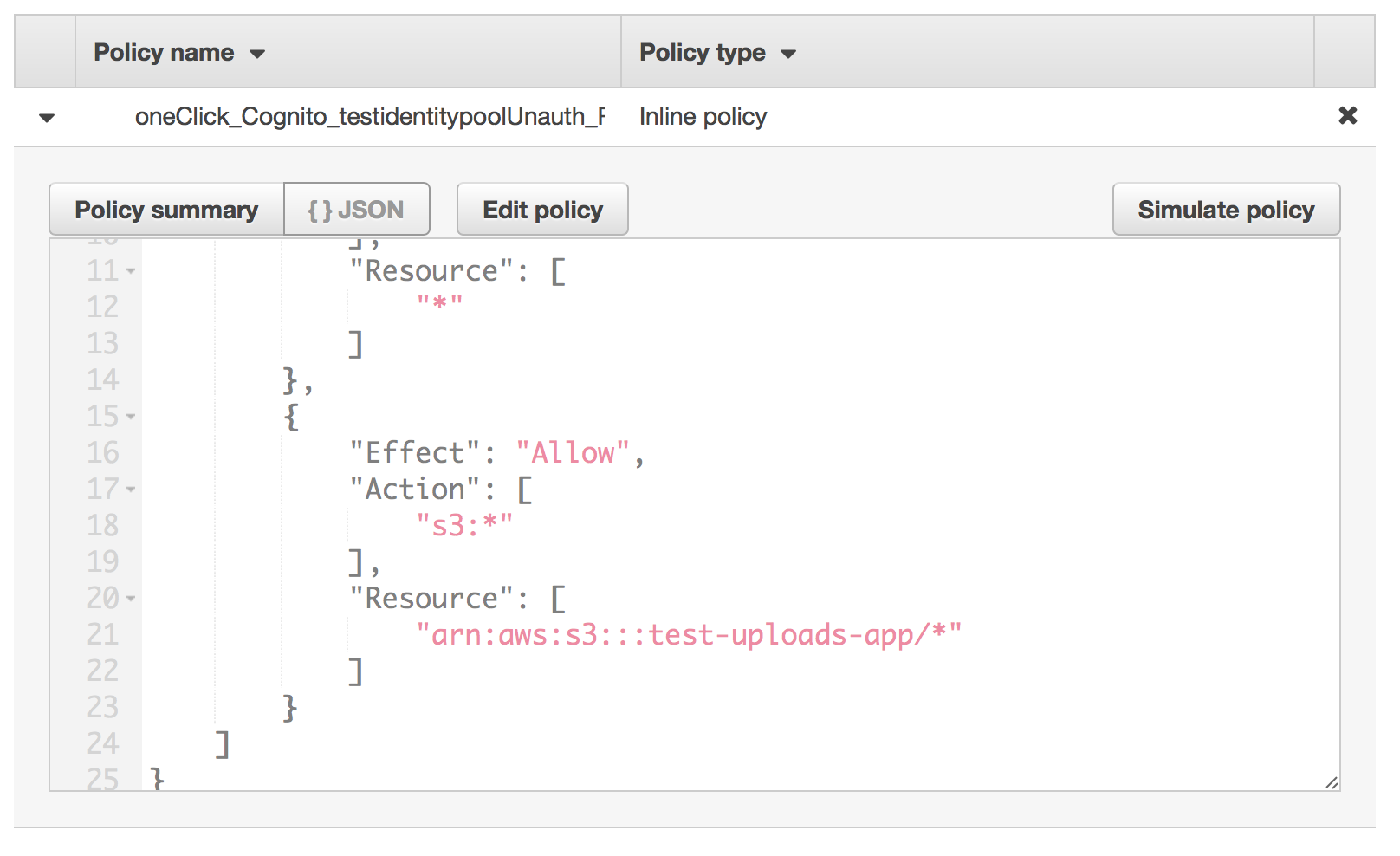
Task: Click the test-uploads-app ARN resource string
Action: pos(689,634)
